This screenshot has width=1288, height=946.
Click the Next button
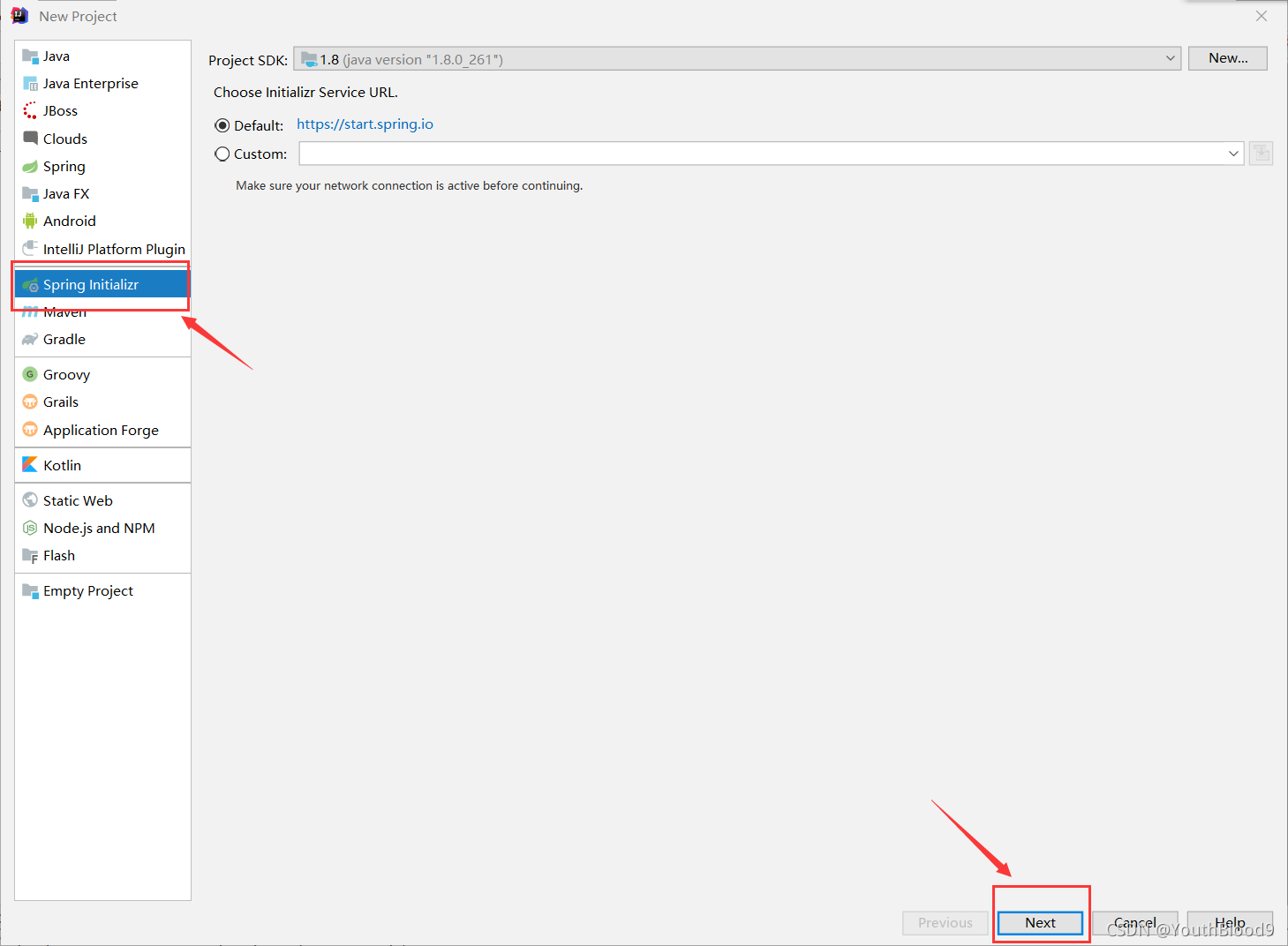(x=1040, y=923)
